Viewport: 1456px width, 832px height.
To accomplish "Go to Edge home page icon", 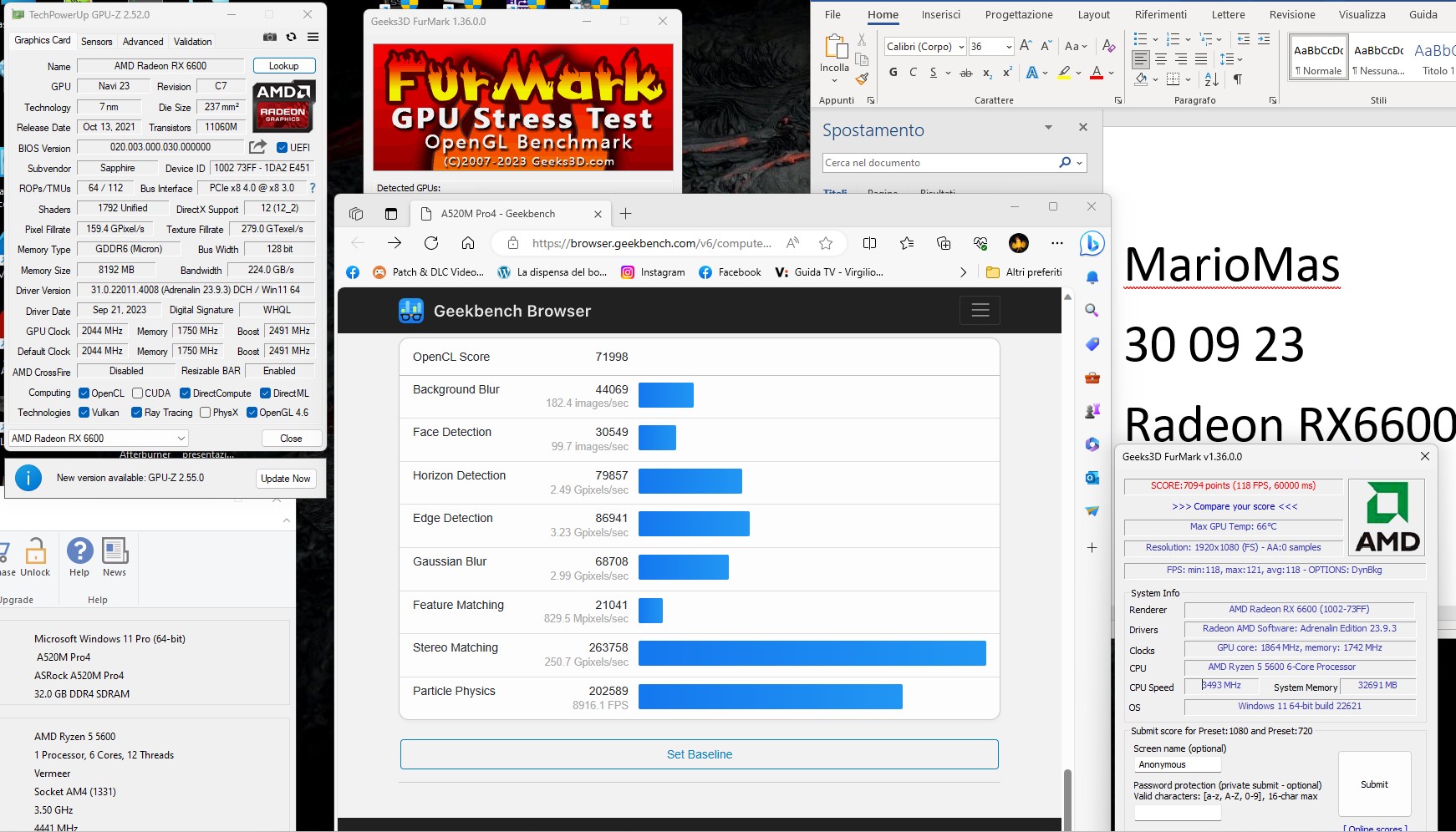I will [468, 243].
